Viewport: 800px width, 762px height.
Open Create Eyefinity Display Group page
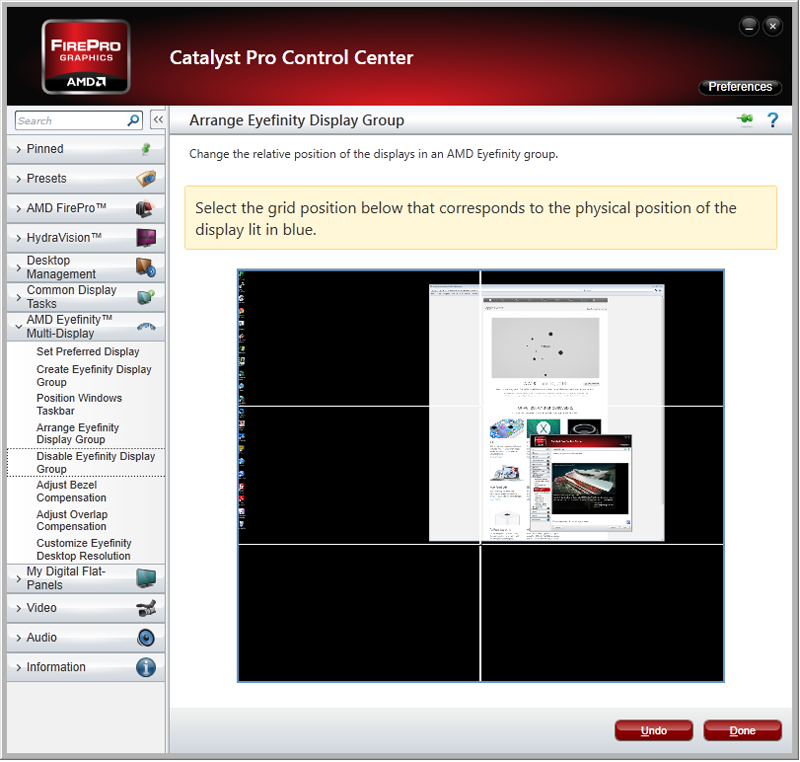pos(94,375)
